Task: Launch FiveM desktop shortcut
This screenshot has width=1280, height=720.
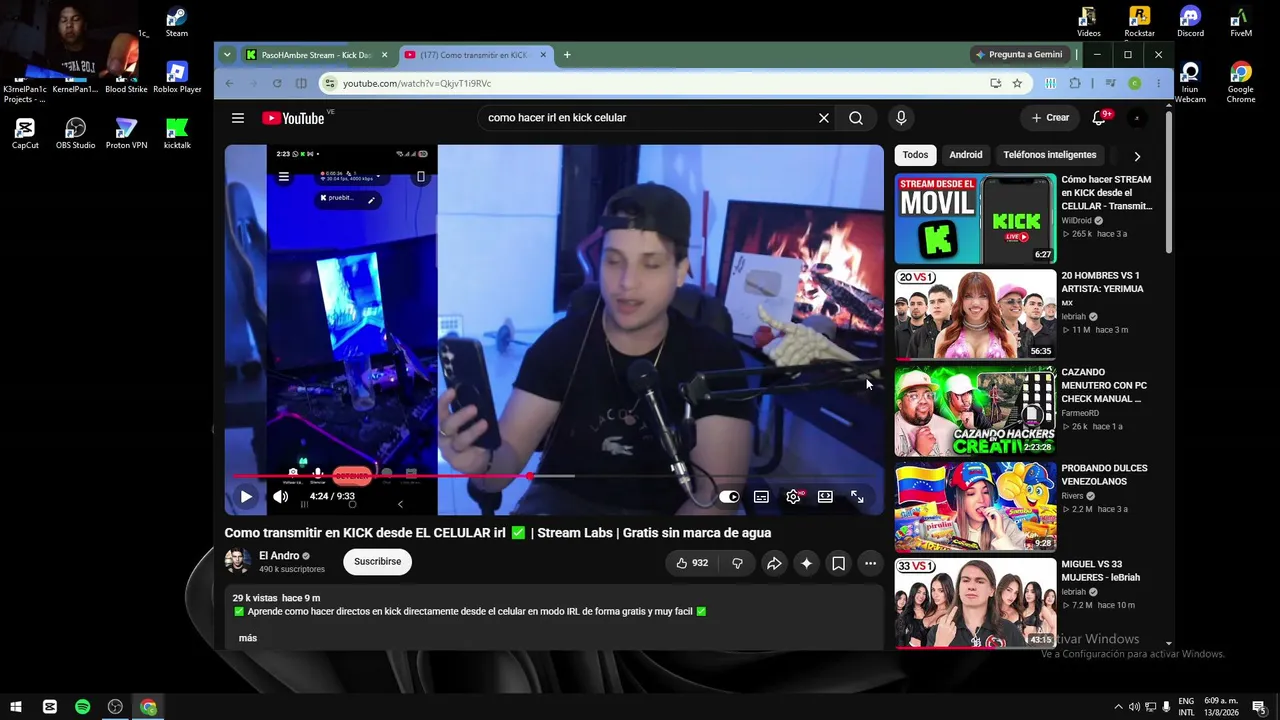Action: point(1241,22)
